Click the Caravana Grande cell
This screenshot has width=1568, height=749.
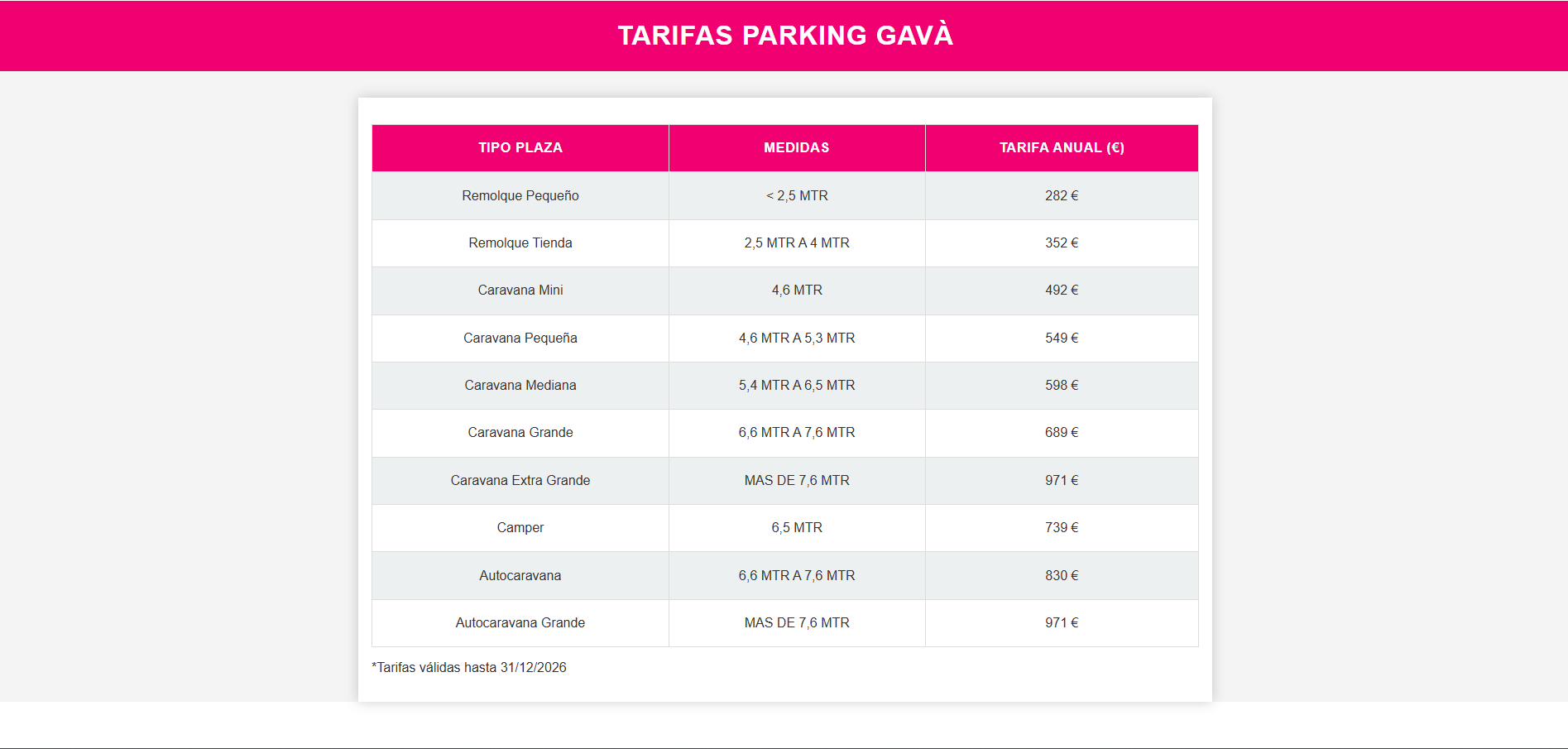click(520, 433)
